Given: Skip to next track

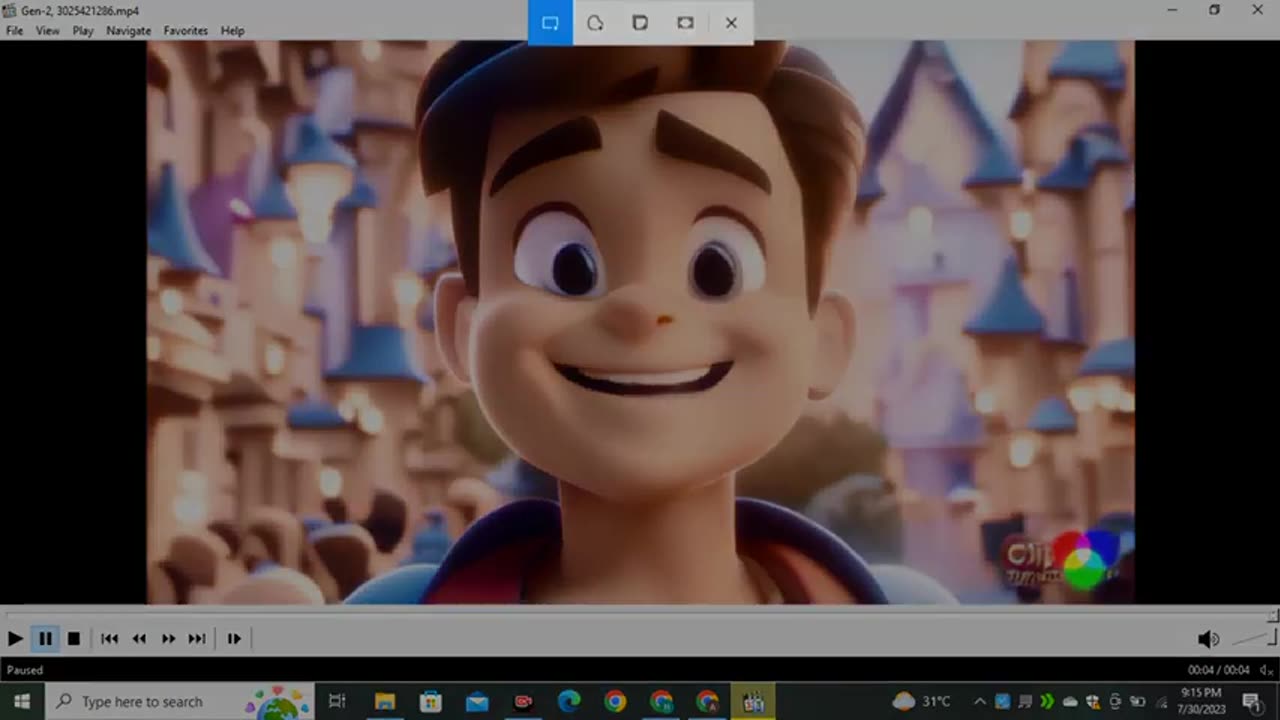Looking at the screenshot, I should pyautogui.click(x=197, y=638).
